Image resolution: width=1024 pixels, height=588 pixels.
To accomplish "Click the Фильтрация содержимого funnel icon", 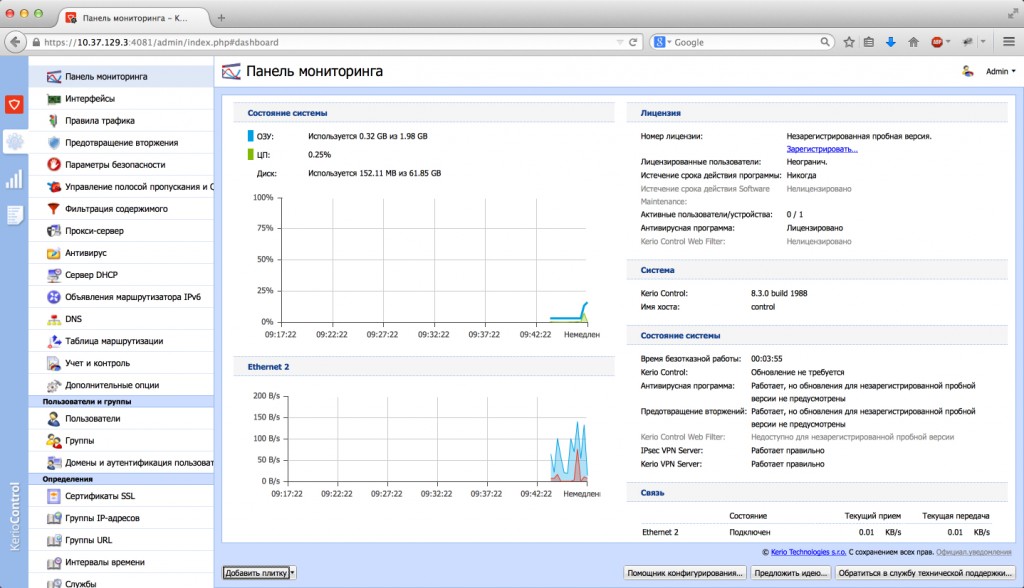I will 54,209.
